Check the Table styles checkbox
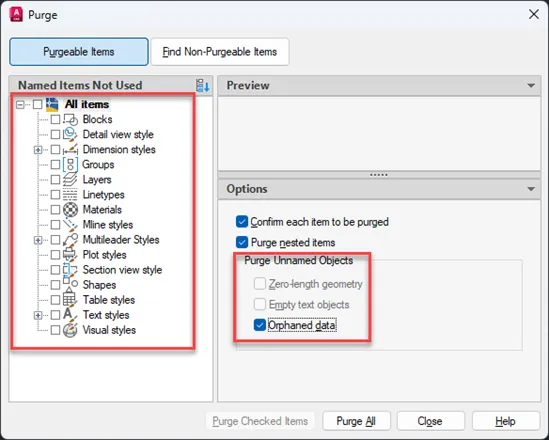Screen dimensions: 549x440 coord(55,300)
